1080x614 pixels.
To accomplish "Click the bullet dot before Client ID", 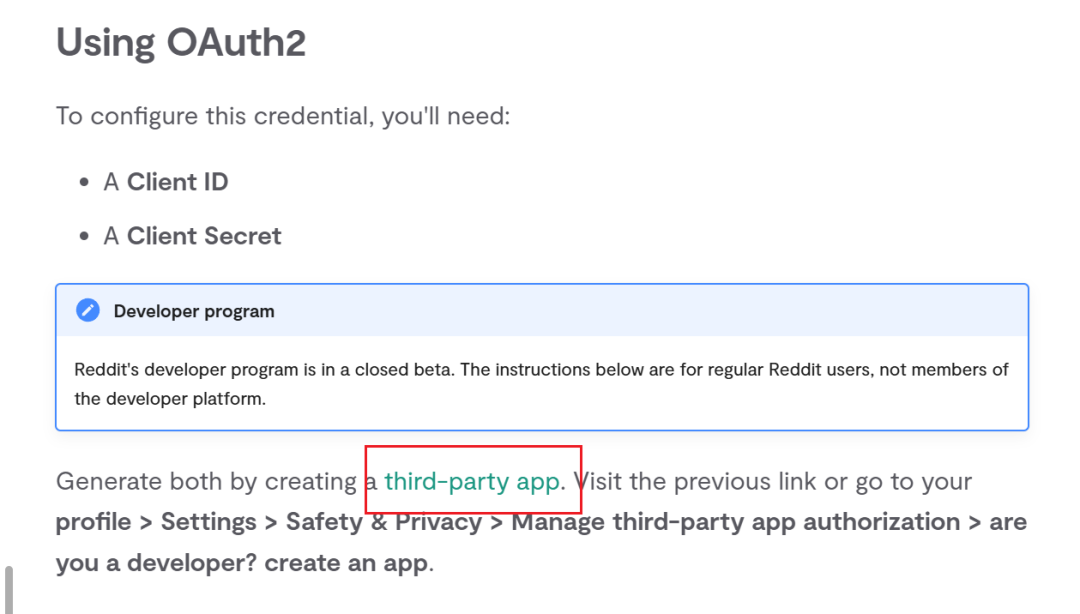I will (84, 182).
